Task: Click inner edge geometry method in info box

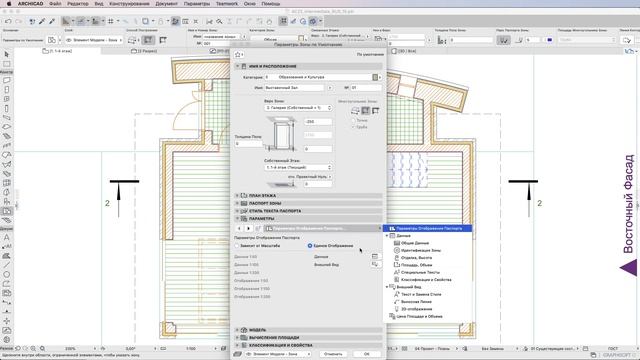Action: [x=148, y=40]
